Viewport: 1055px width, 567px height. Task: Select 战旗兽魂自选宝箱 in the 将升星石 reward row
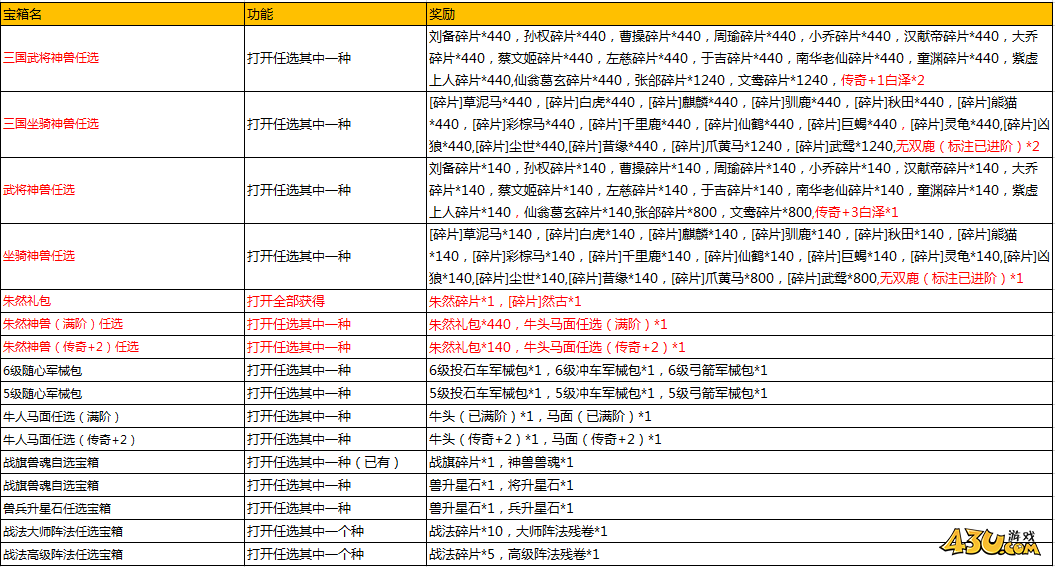(51, 485)
